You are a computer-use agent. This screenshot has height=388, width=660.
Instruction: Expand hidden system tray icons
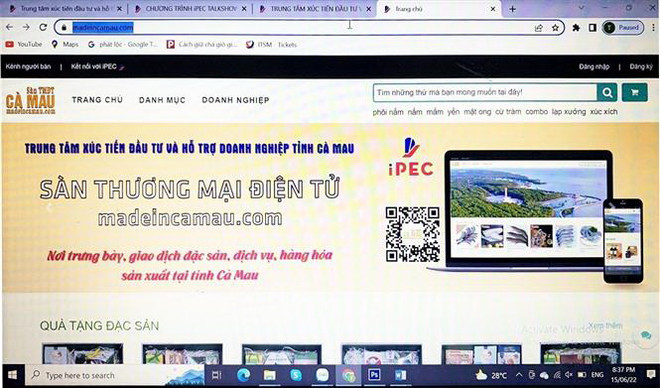(x=519, y=375)
